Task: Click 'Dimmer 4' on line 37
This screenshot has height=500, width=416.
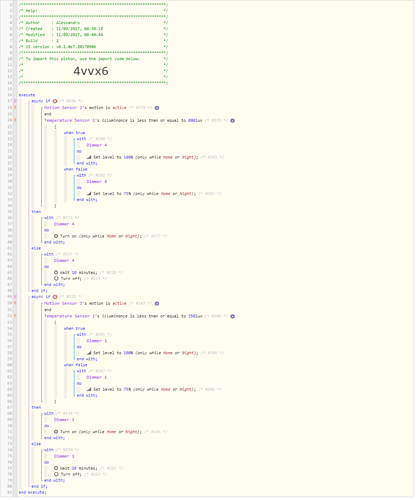Action: 64,224
